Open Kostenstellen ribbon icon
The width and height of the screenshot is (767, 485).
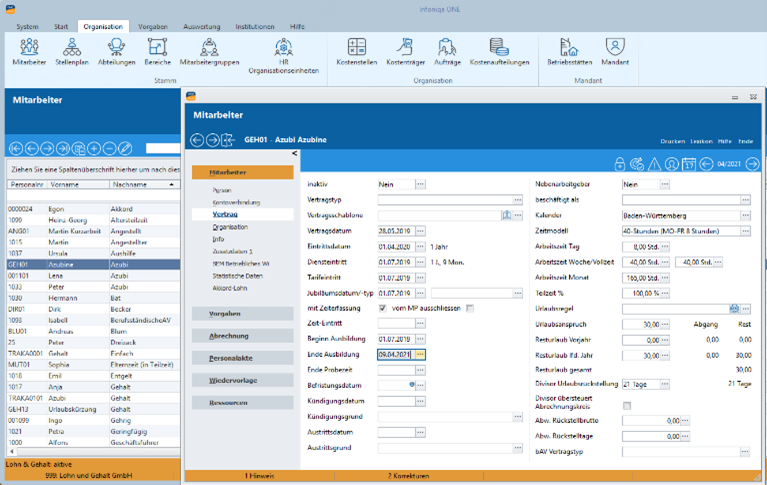[x=357, y=52]
